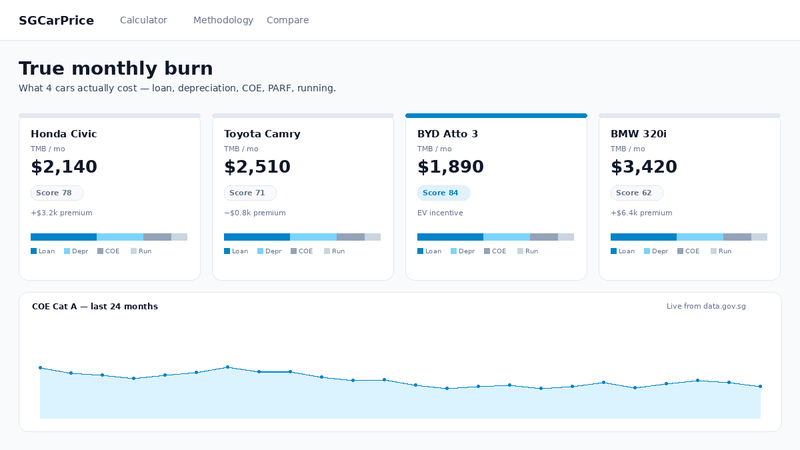800x450 pixels.
Task: Click the Score 62 badge
Action: coord(637,193)
